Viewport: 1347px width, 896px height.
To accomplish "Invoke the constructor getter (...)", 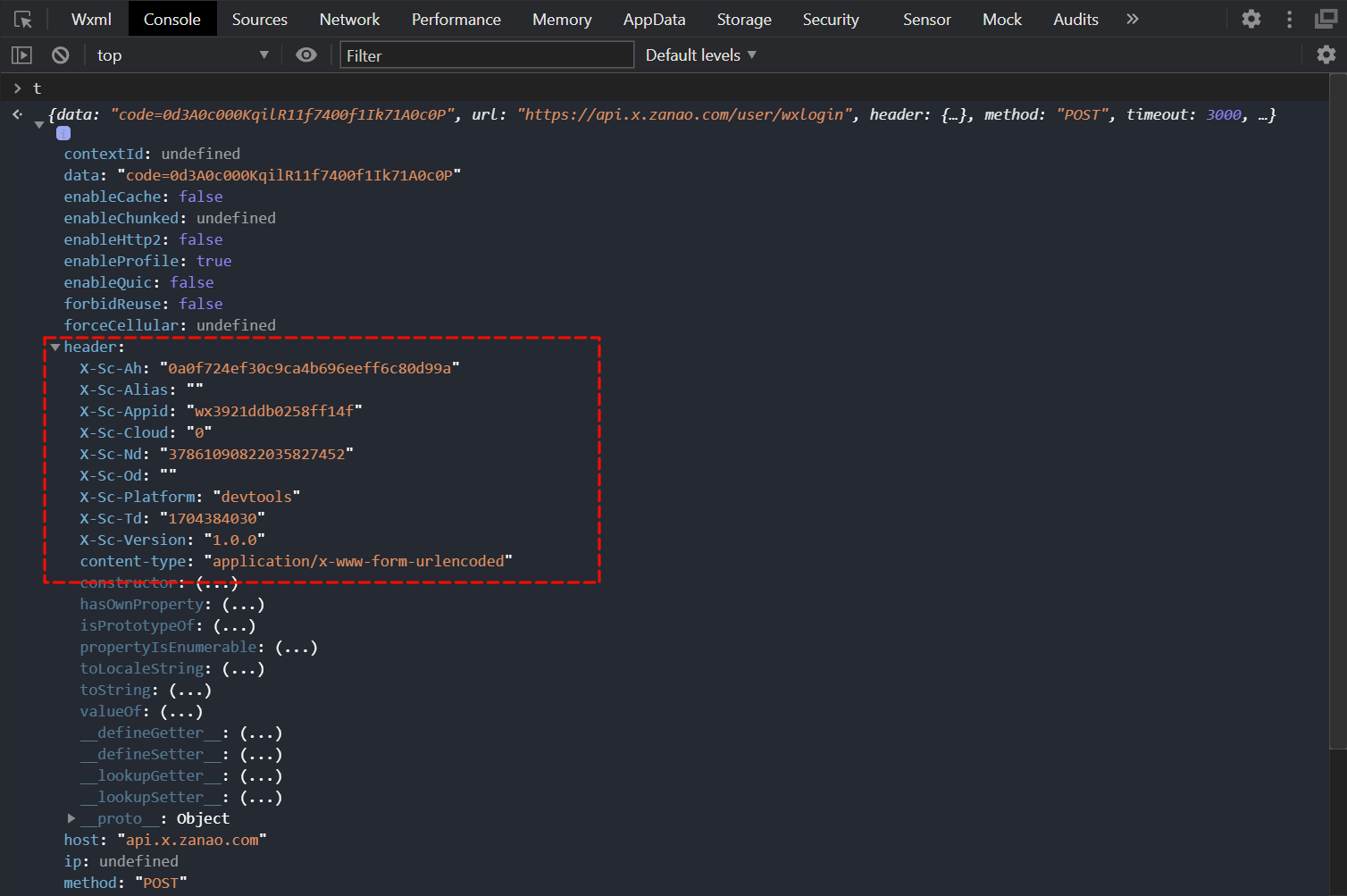I will point(217,582).
